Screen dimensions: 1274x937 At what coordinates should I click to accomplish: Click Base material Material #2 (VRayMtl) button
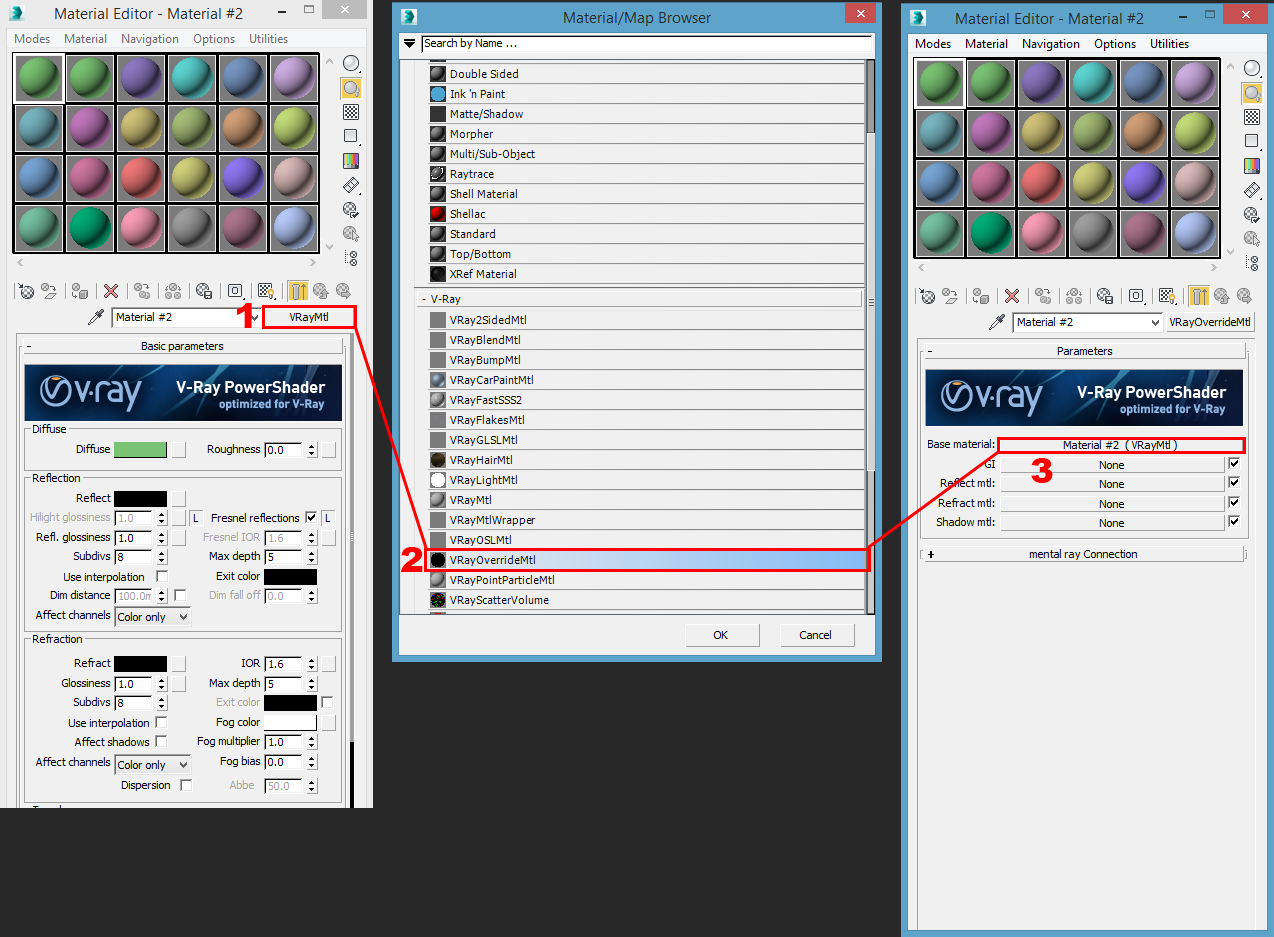click(1120, 445)
